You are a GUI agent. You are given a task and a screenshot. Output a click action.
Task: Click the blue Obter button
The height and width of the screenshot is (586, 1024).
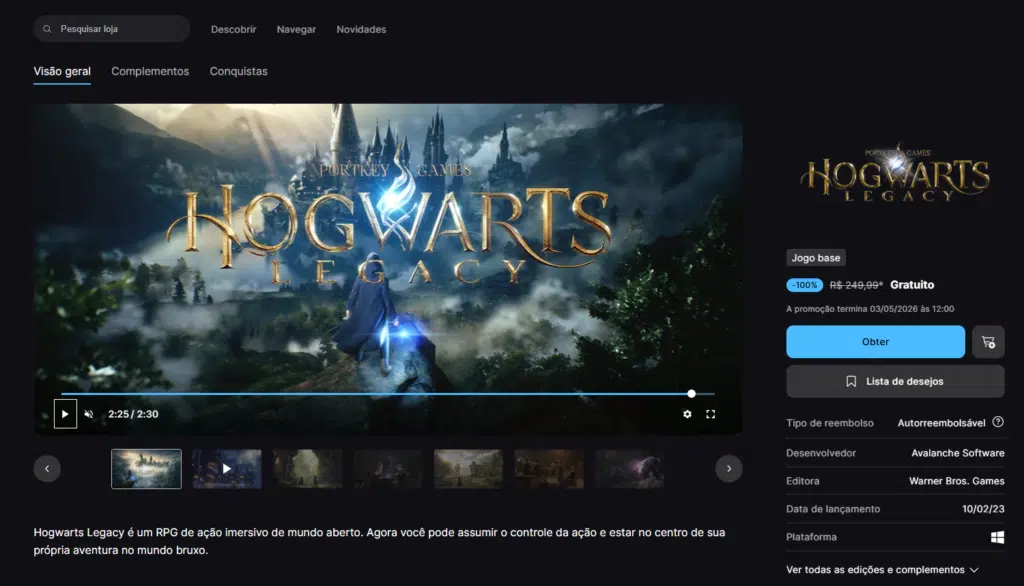point(875,342)
